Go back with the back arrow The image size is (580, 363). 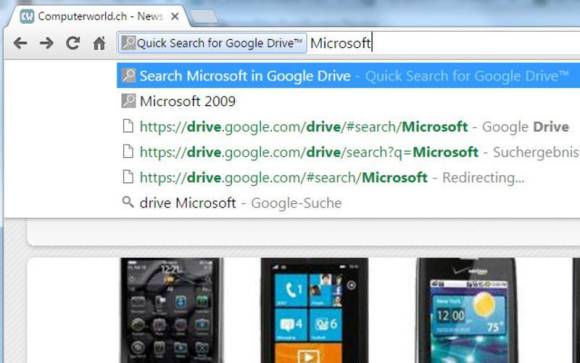click(20, 43)
